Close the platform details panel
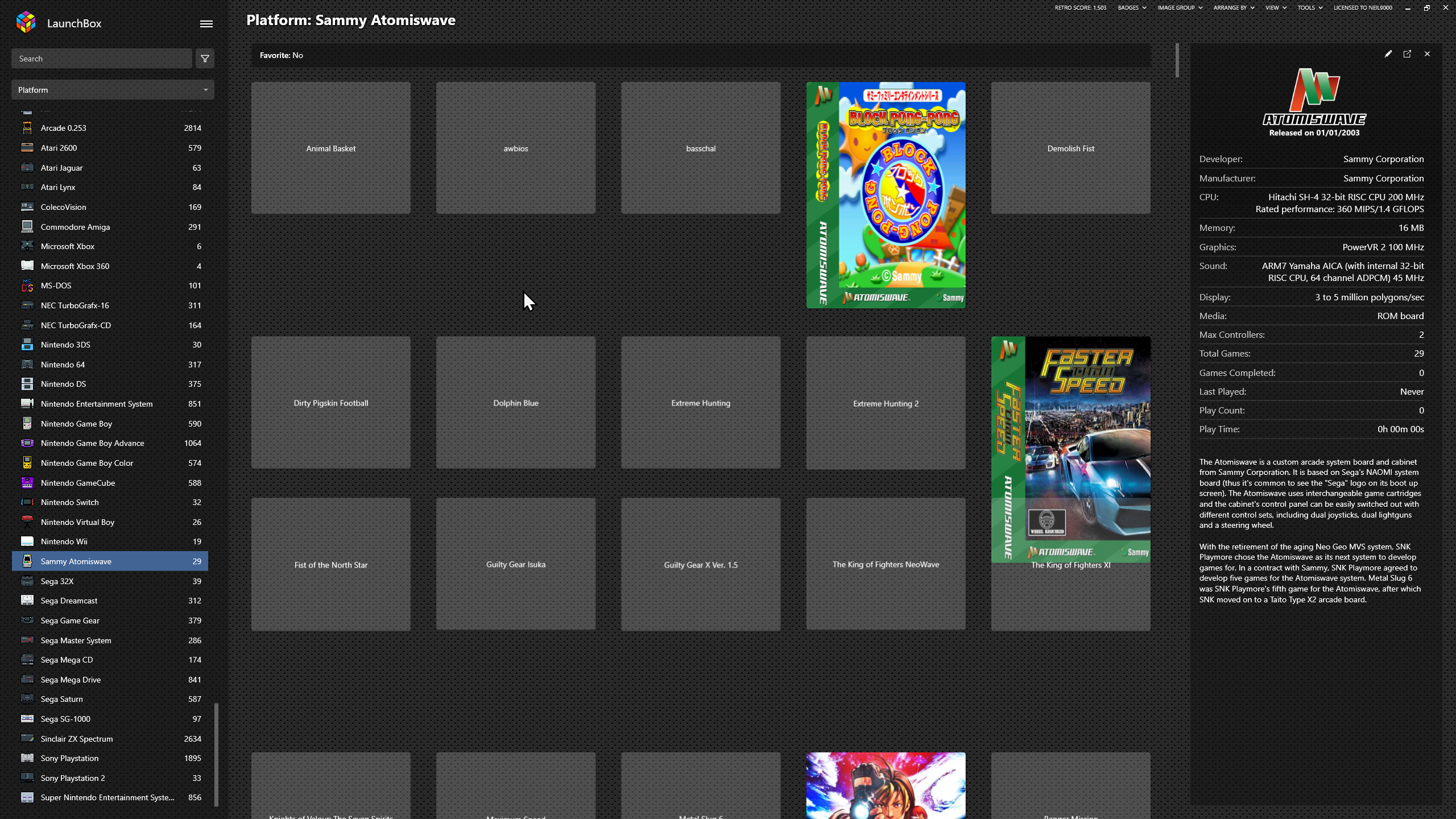Image resolution: width=1456 pixels, height=819 pixels. pos(1427,54)
